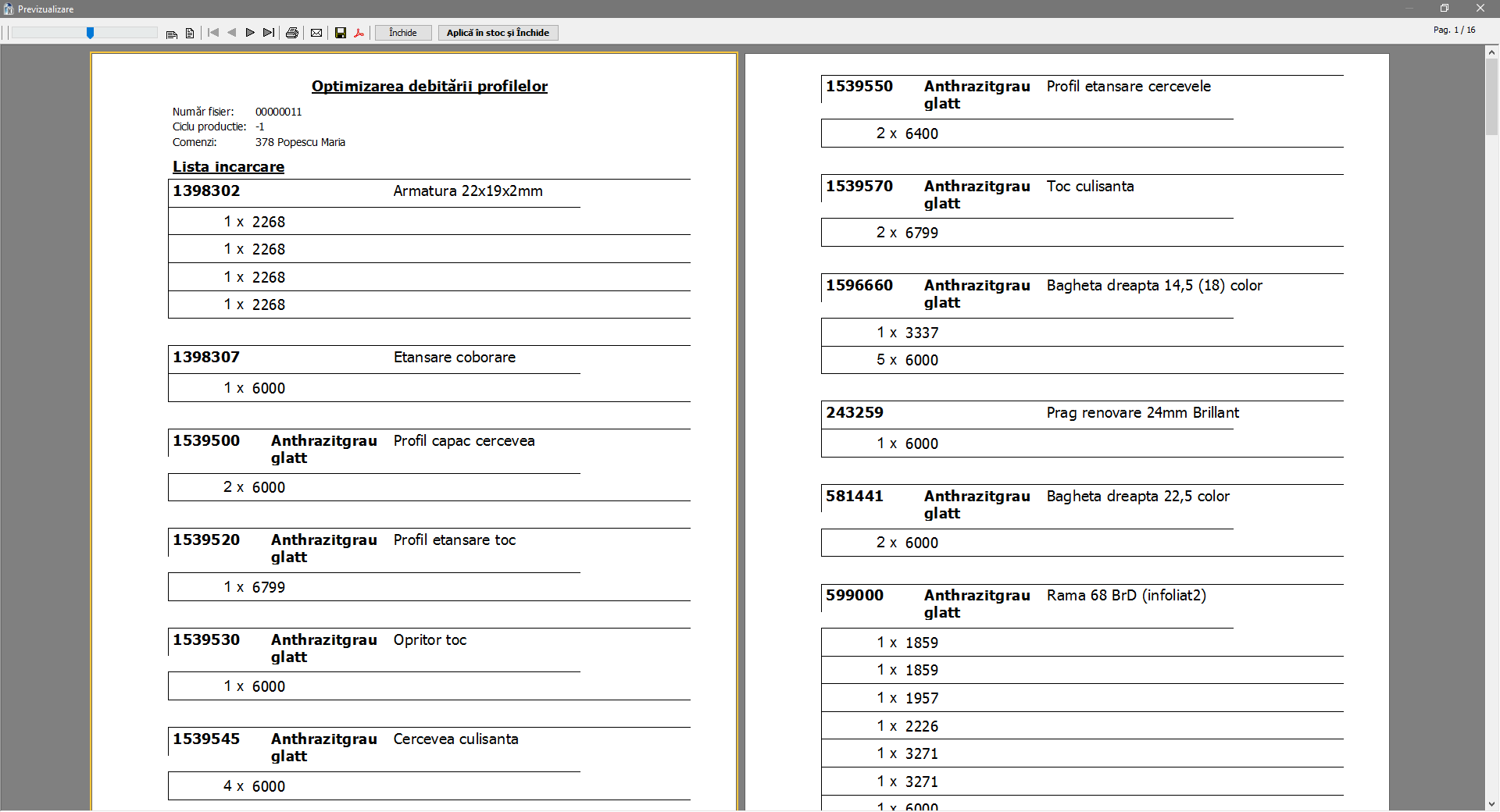1500x812 pixels.
Task: Click text Profil etansare cercevele
Action: pos(1129,86)
